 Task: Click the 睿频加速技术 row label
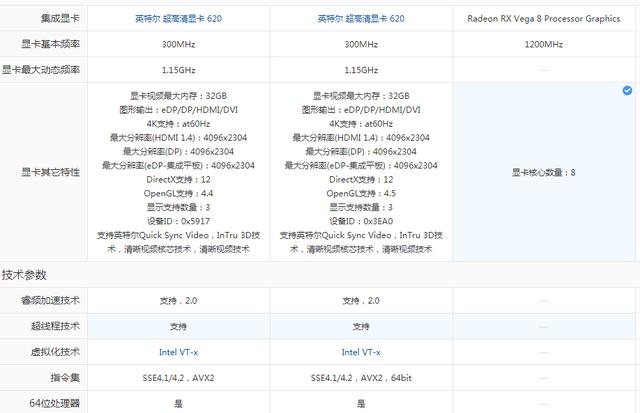(x=51, y=301)
